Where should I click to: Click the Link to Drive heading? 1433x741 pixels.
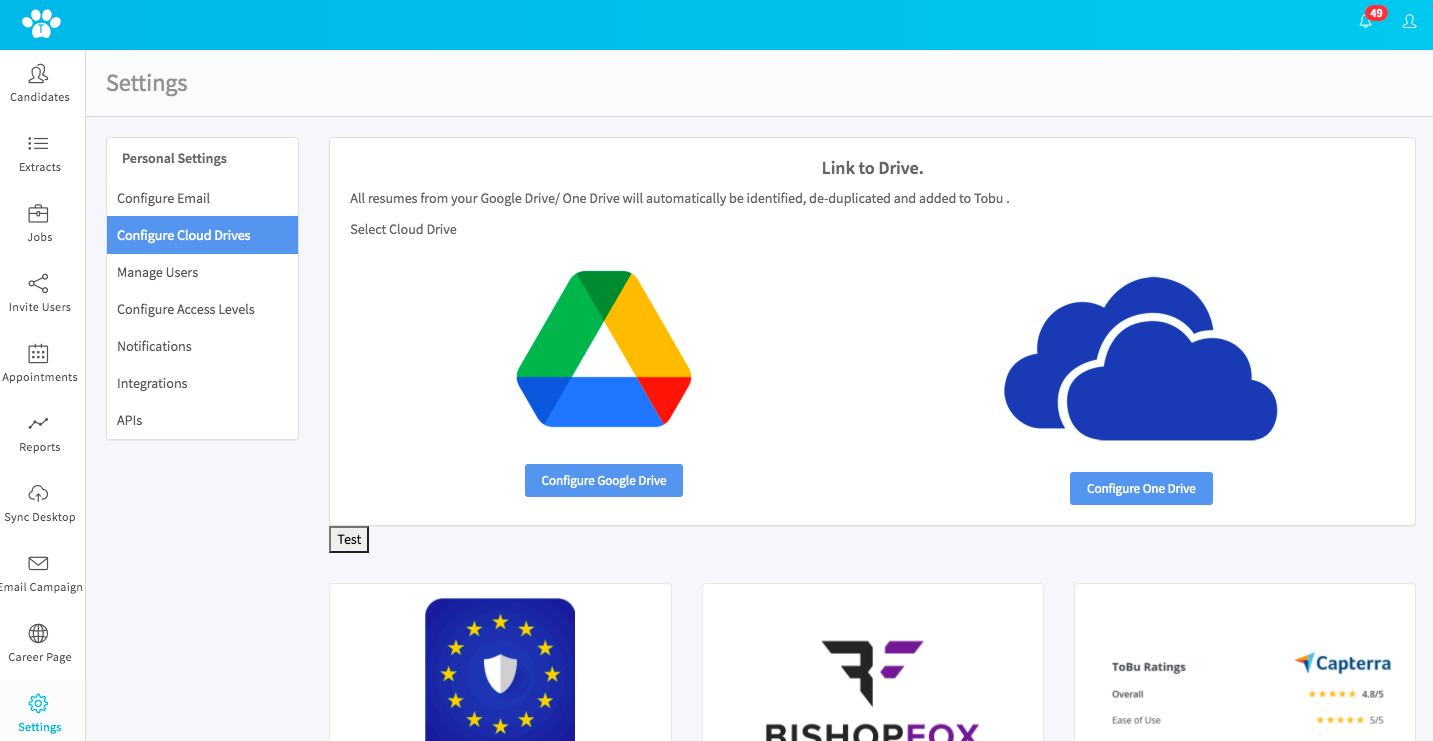872,168
